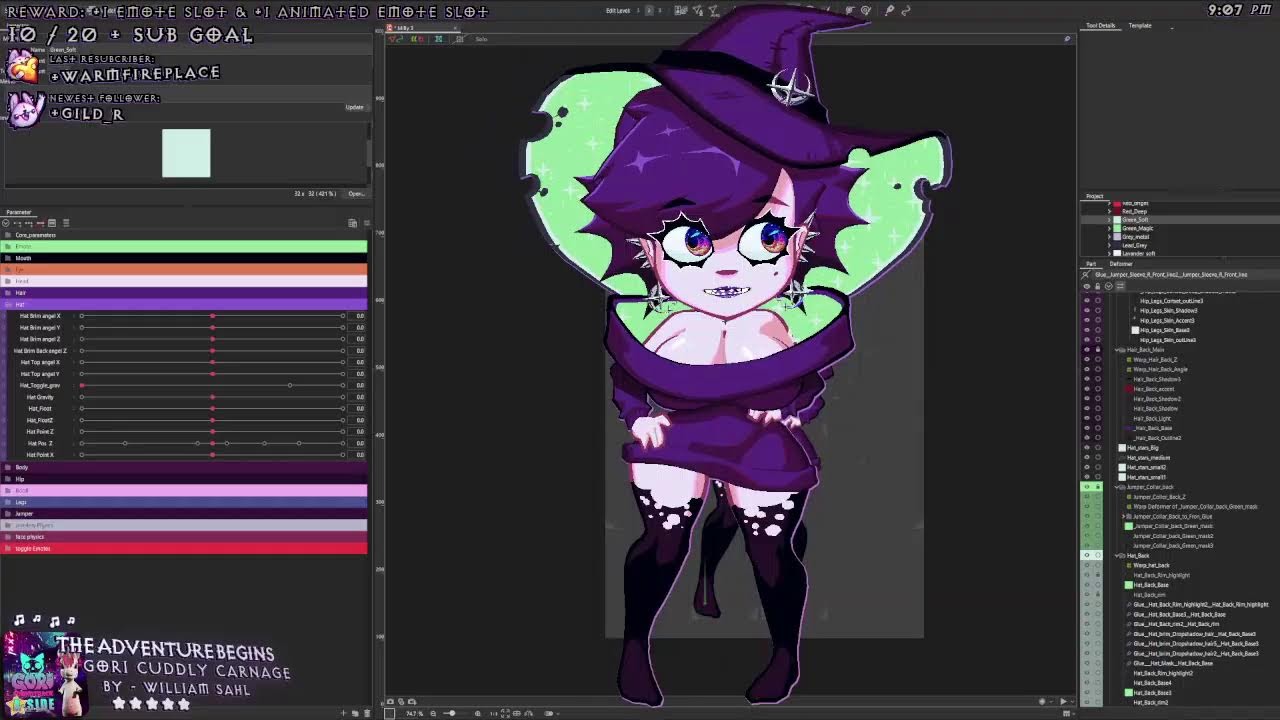Click the green thumbnail of Hat_Back_Base
Image resolution: width=1280 pixels, height=720 pixels.
1129,585
